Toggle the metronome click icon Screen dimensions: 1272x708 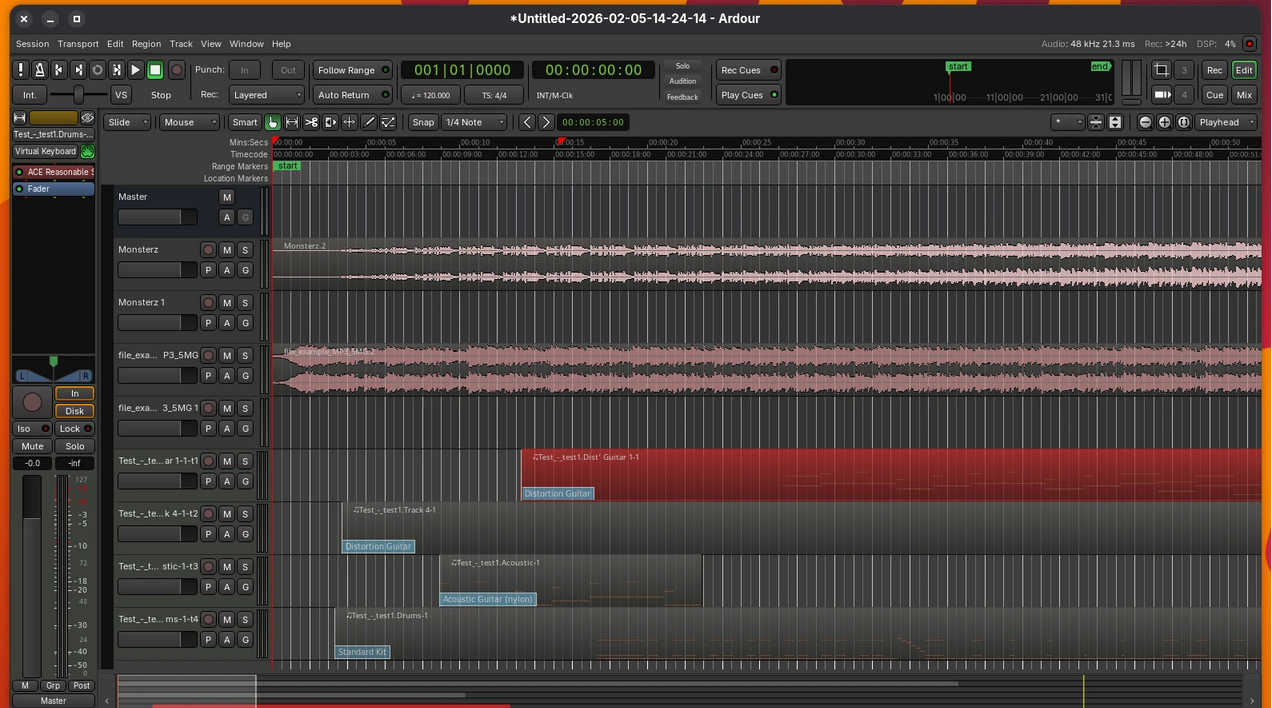[39, 70]
